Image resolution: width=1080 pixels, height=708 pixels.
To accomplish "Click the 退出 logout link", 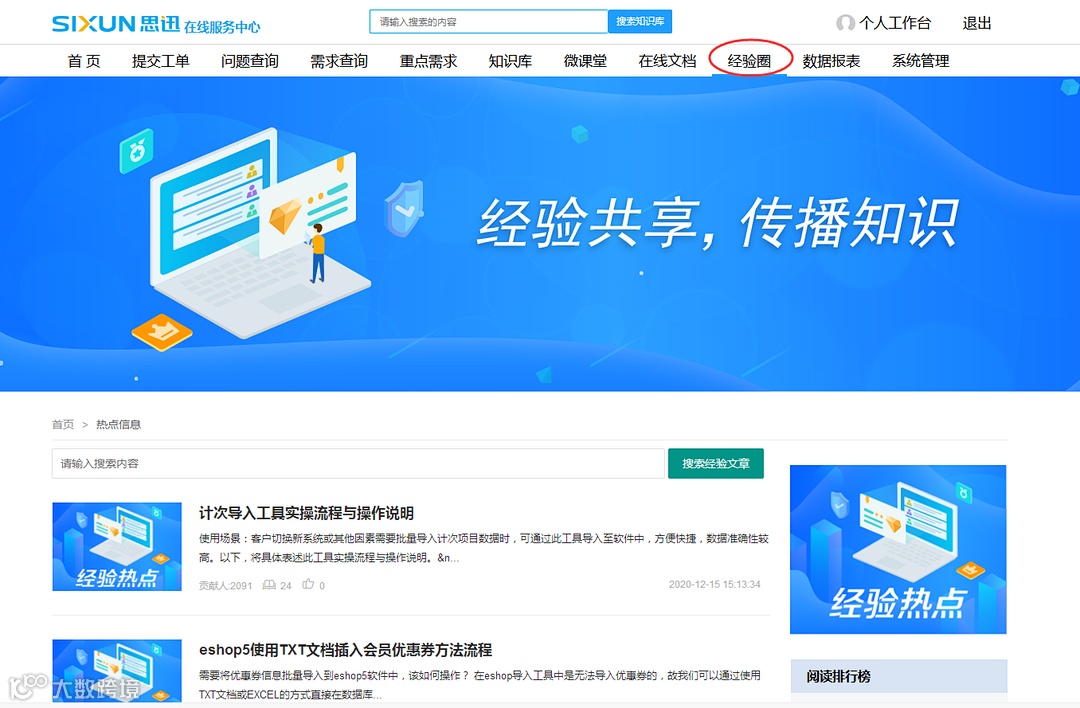I will pos(977,23).
